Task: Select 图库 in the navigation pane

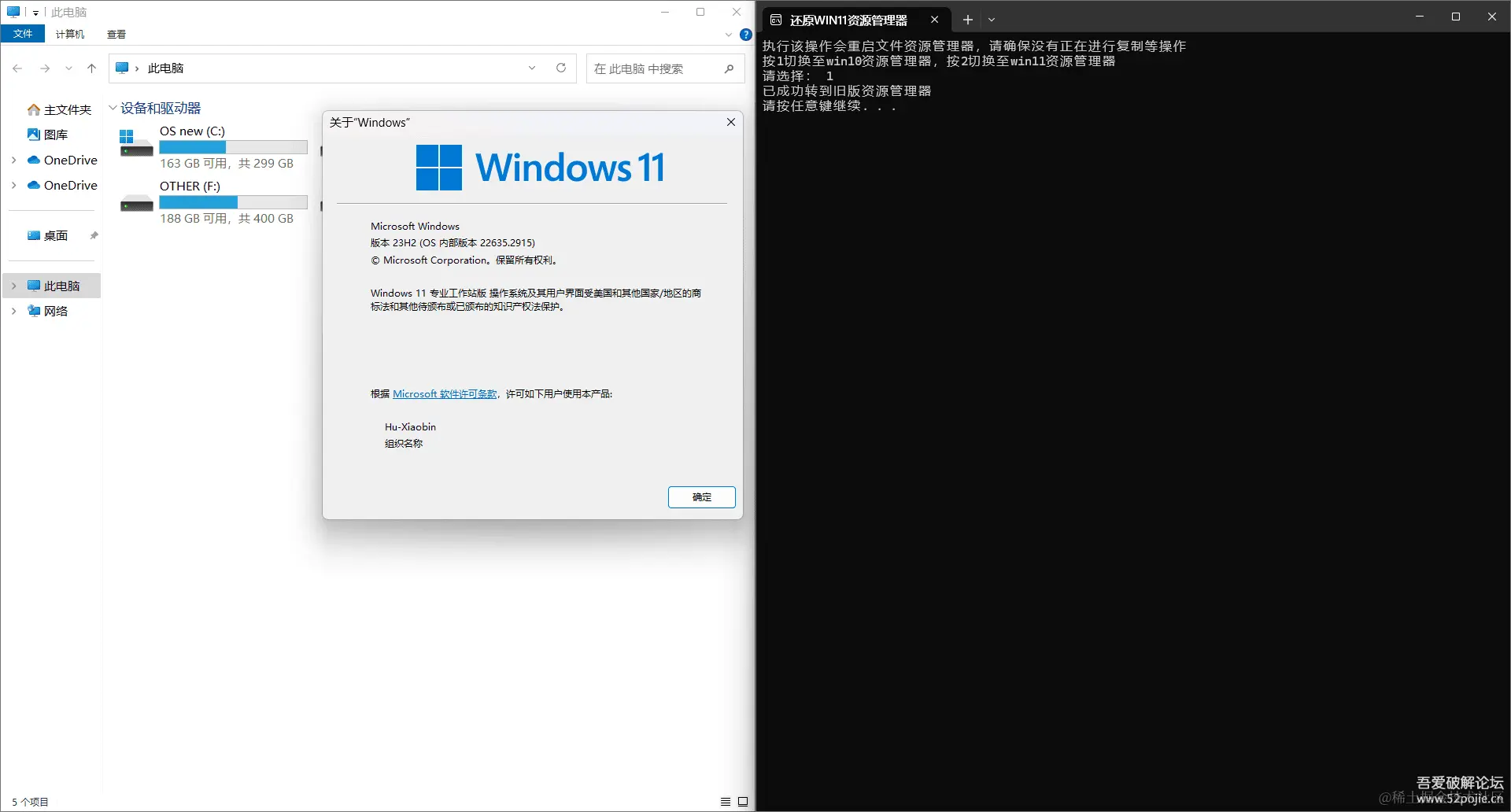Action: coord(48,135)
